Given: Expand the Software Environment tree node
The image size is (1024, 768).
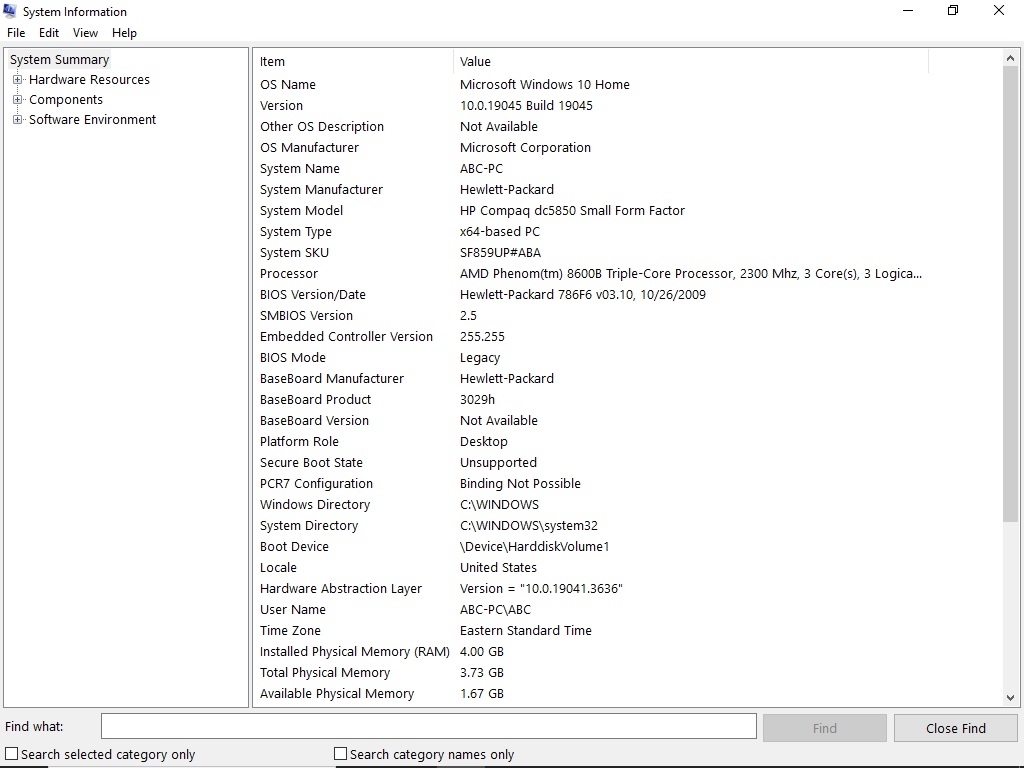Looking at the screenshot, I should pyautogui.click(x=17, y=119).
